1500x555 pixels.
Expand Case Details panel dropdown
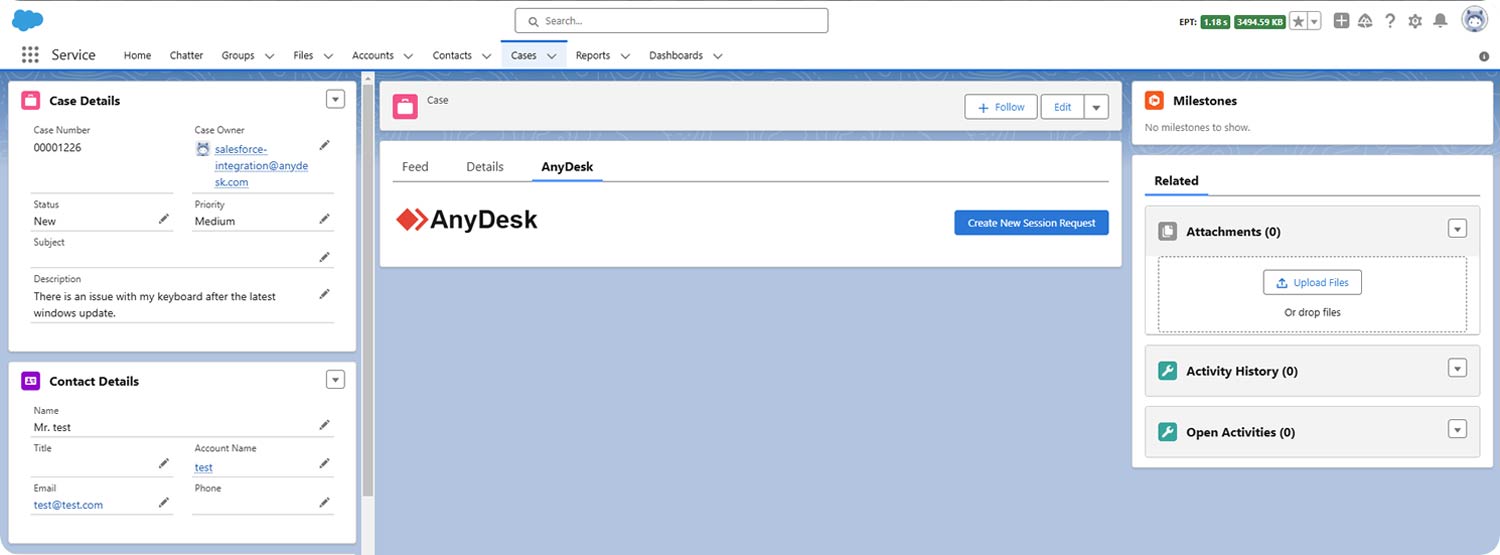click(x=335, y=99)
